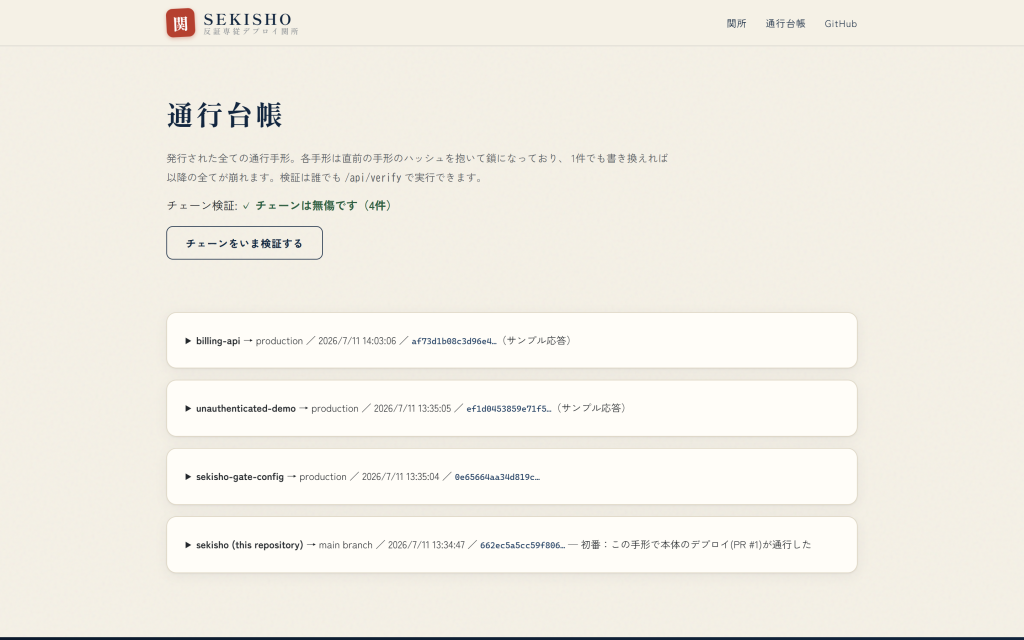Viewport: 1024px width, 640px height.
Task: Click timestamp 2026/7/11 13:35:04
Action: tap(400, 477)
